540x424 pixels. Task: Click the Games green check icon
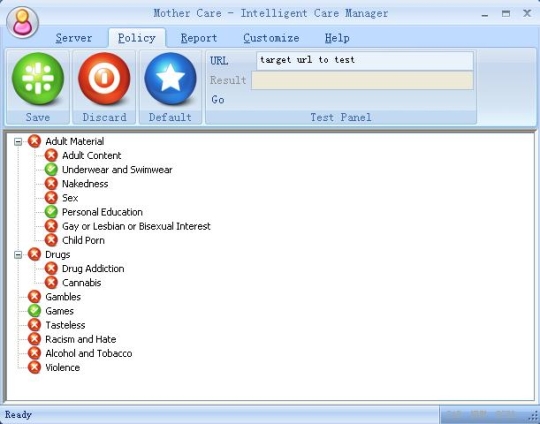coord(34,311)
